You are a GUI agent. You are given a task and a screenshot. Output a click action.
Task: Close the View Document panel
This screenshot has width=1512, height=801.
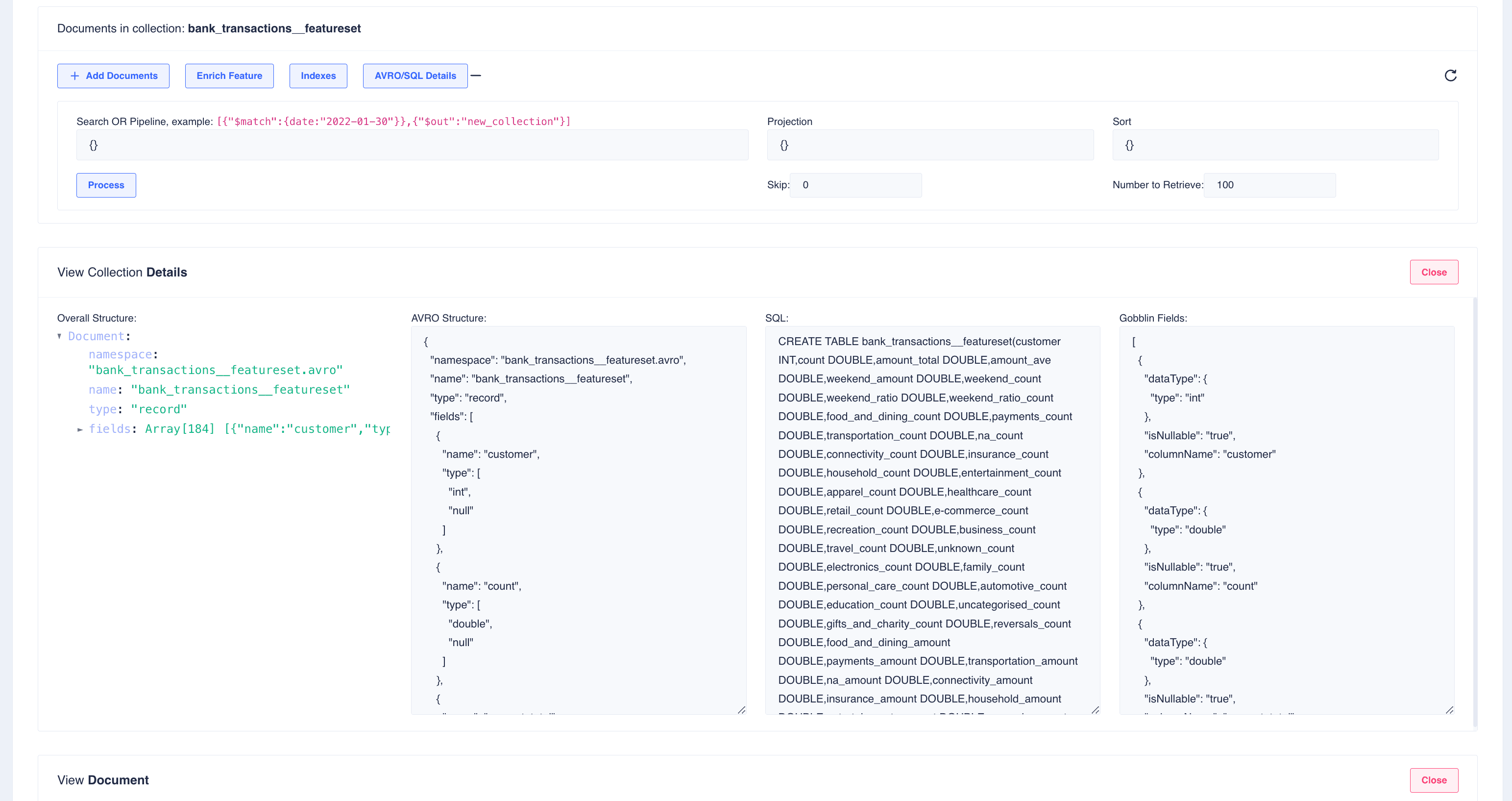pyautogui.click(x=1433, y=780)
